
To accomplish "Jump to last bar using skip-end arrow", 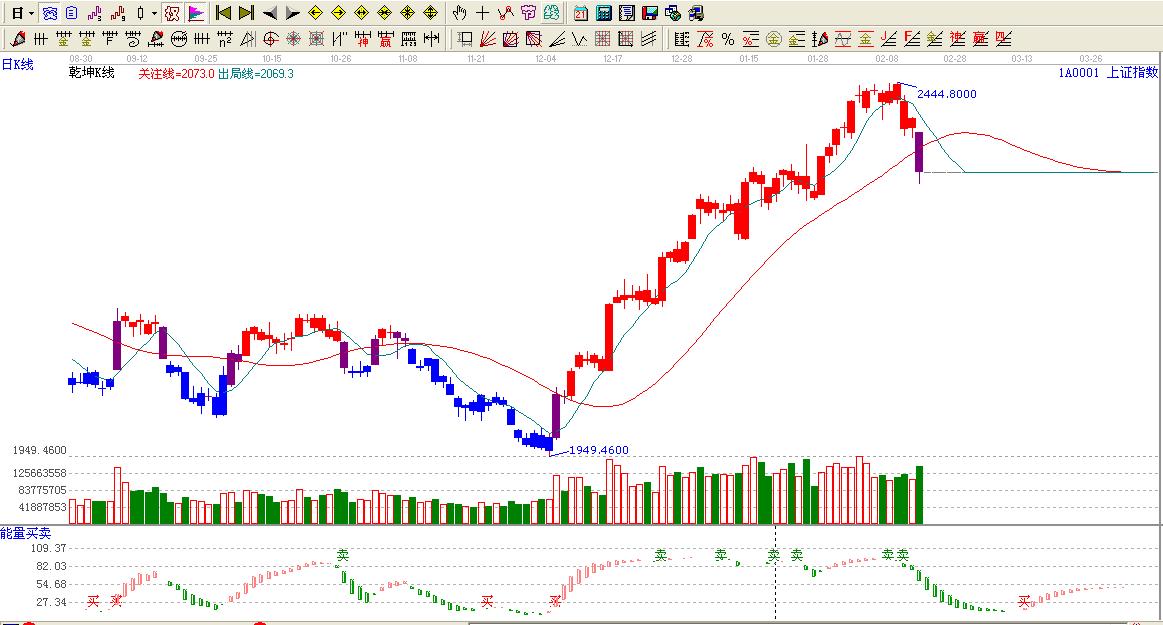I will [x=246, y=13].
